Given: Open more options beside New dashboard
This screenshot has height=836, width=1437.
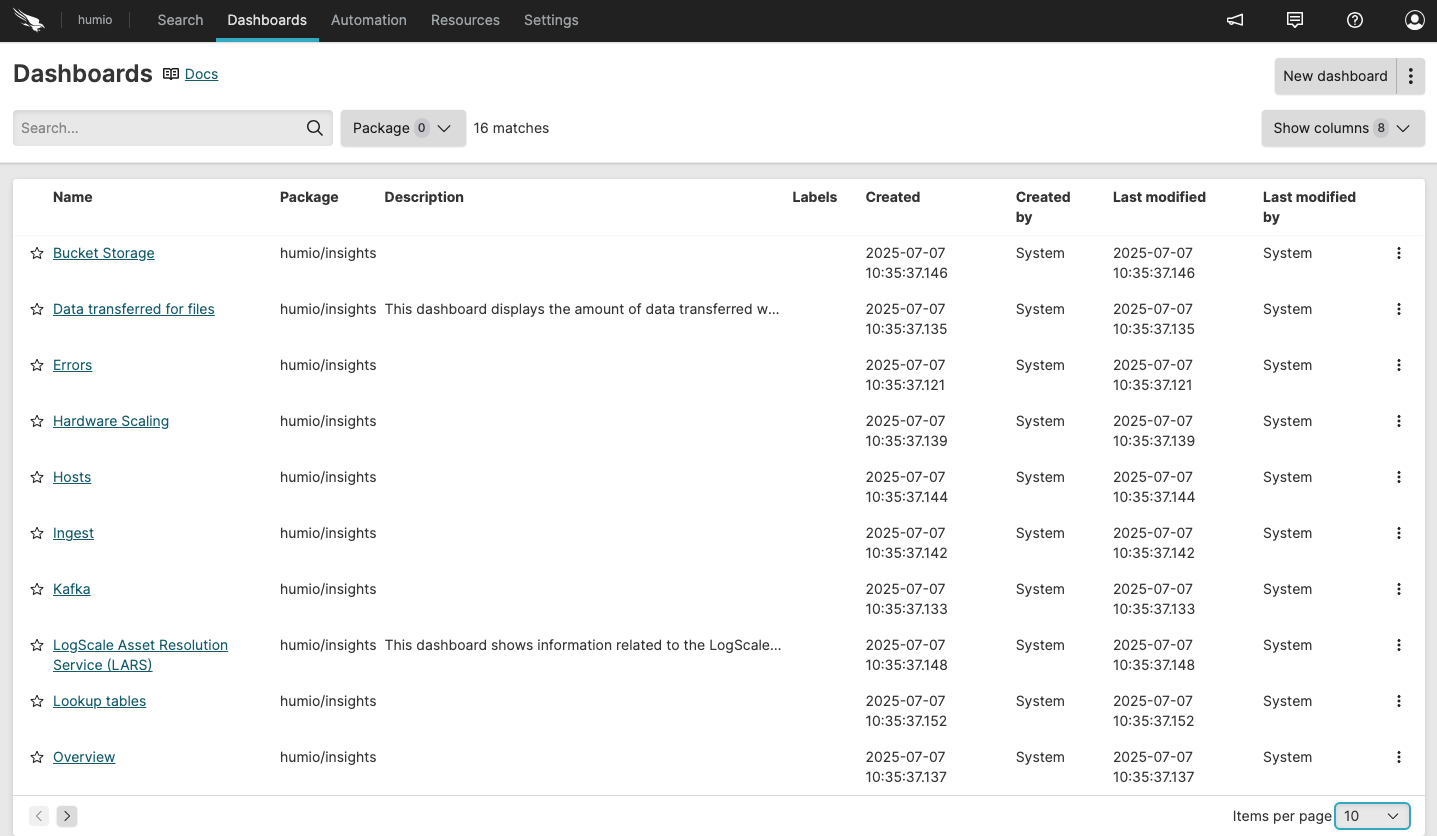Looking at the screenshot, I should coord(1410,76).
